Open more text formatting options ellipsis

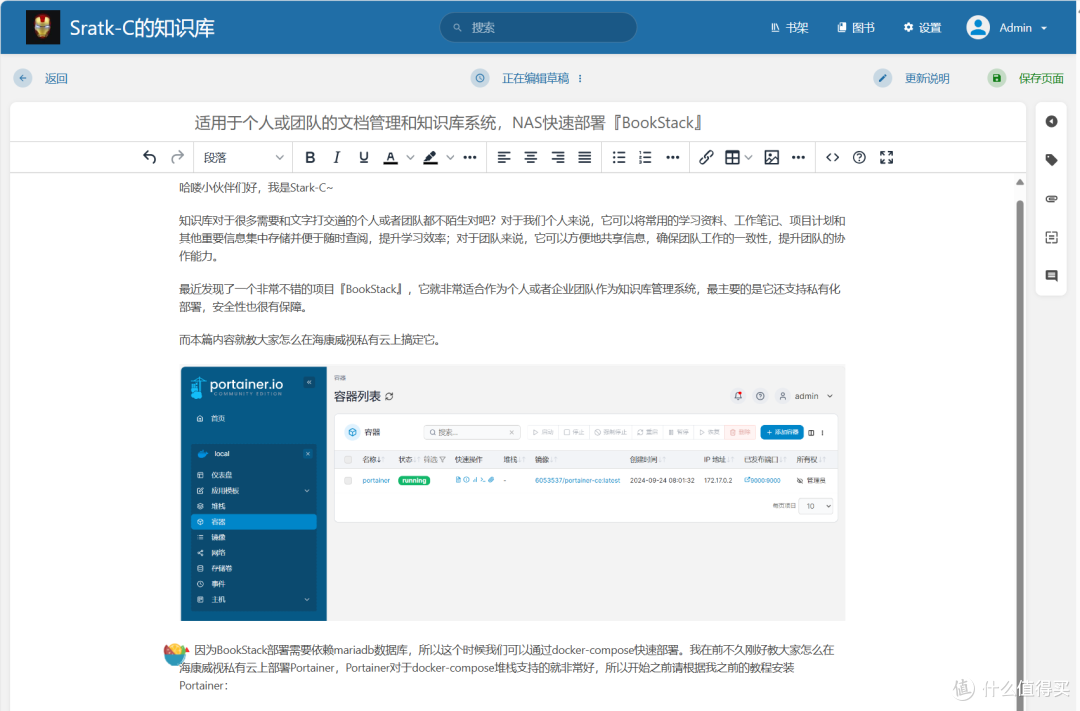click(470, 157)
